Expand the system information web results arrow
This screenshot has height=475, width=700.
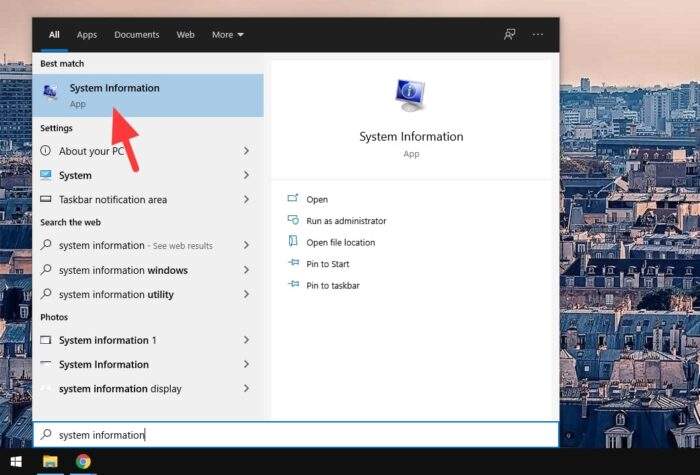[246, 245]
